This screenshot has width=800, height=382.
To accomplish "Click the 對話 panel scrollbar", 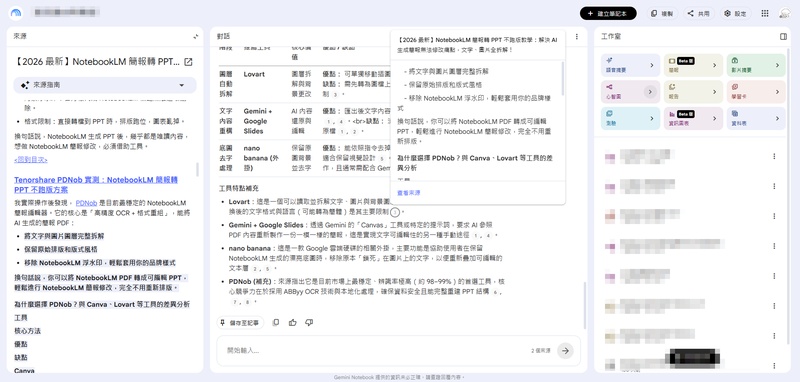I will (585, 304).
